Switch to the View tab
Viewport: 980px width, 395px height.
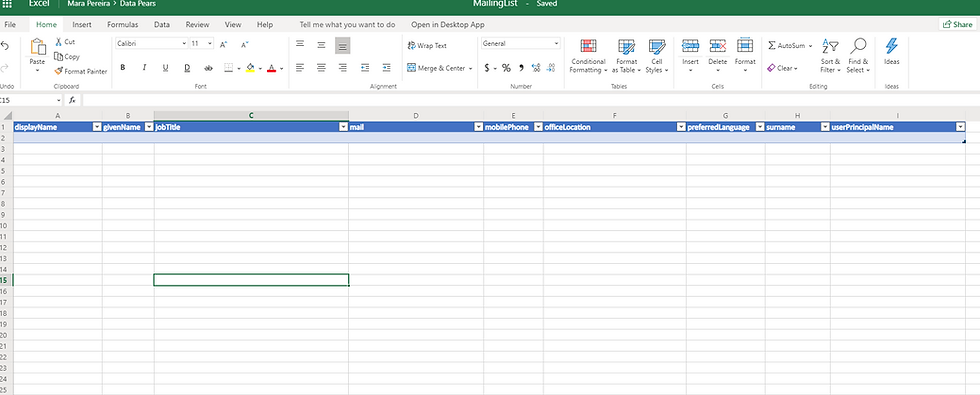[233, 25]
